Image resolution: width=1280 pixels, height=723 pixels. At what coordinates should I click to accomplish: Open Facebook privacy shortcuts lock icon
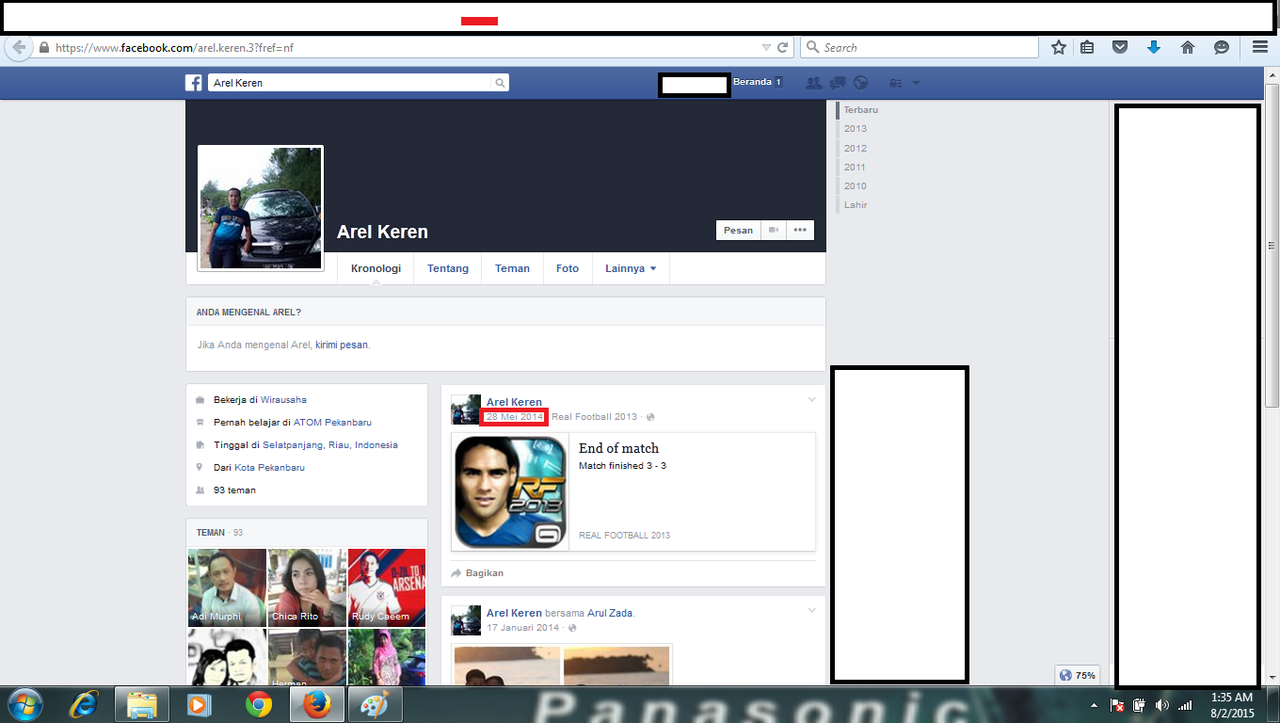(x=895, y=83)
